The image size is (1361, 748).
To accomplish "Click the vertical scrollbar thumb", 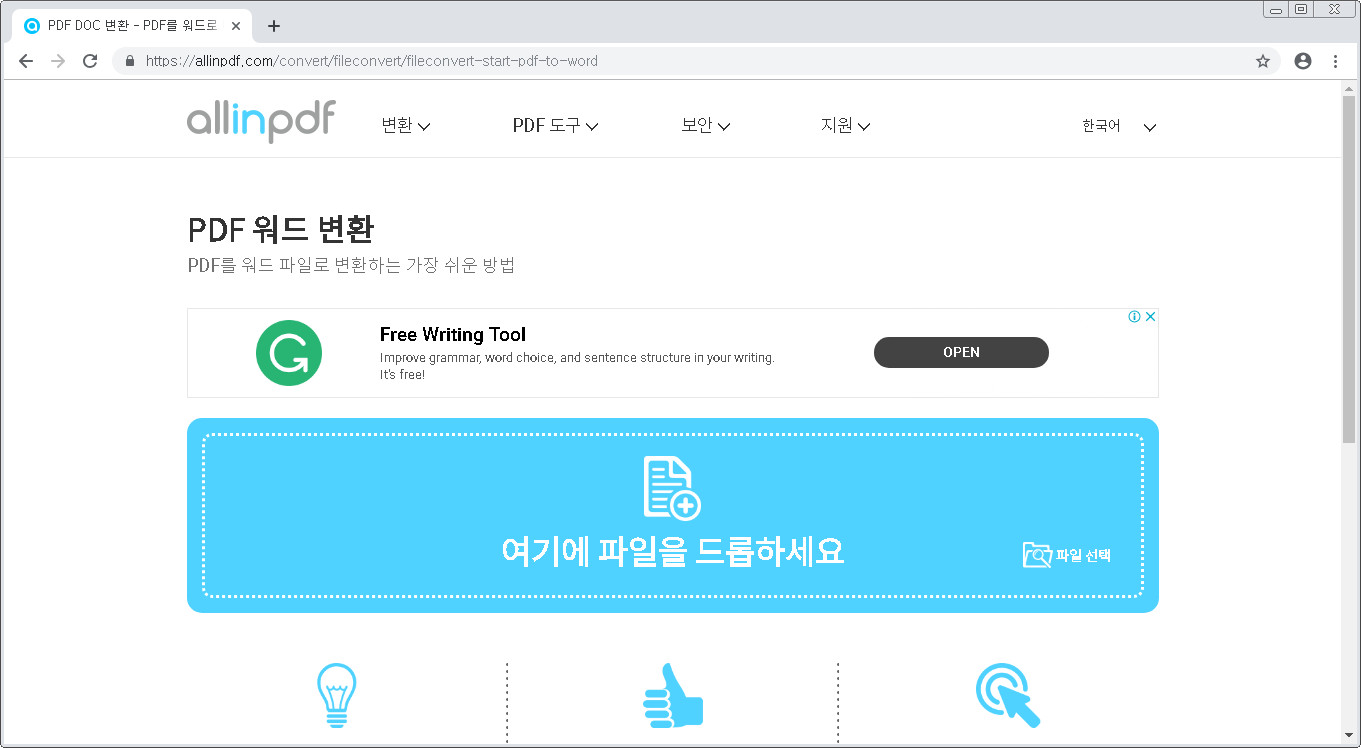I will point(1349,270).
